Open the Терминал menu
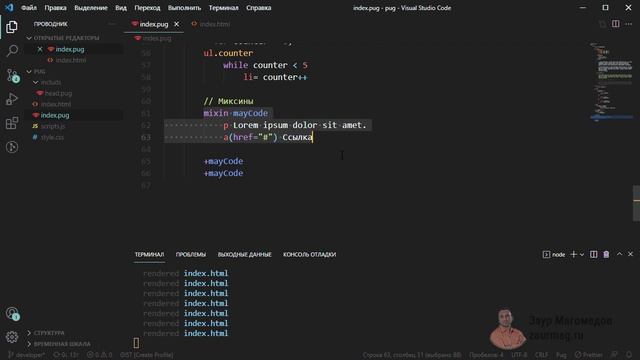The image size is (640, 360). click(x=223, y=8)
